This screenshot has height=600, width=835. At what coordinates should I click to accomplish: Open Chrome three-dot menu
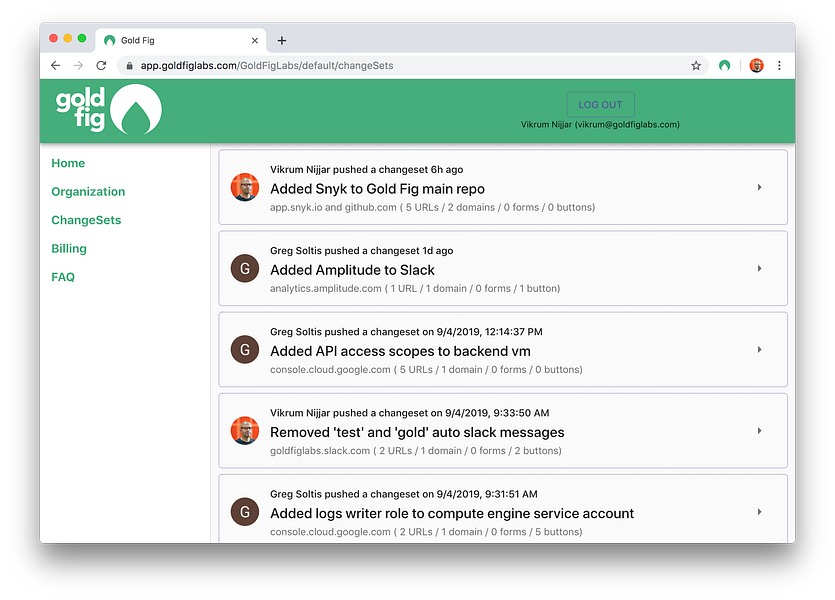(779, 65)
